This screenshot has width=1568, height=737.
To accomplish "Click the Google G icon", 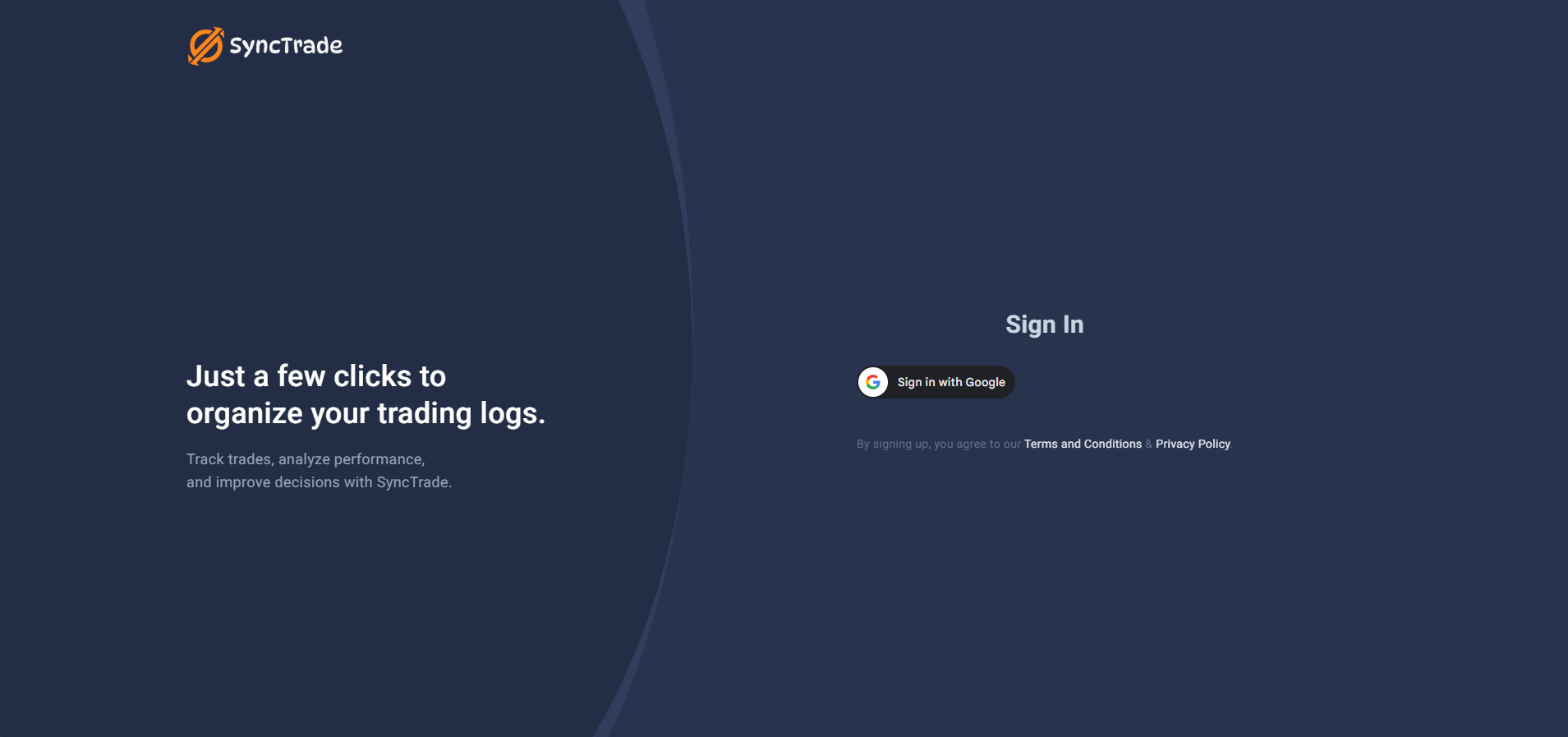I will 873,382.
